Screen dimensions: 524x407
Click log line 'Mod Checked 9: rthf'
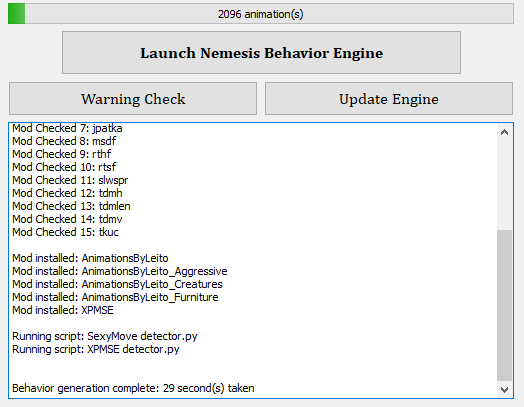pyautogui.click(x=62, y=154)
